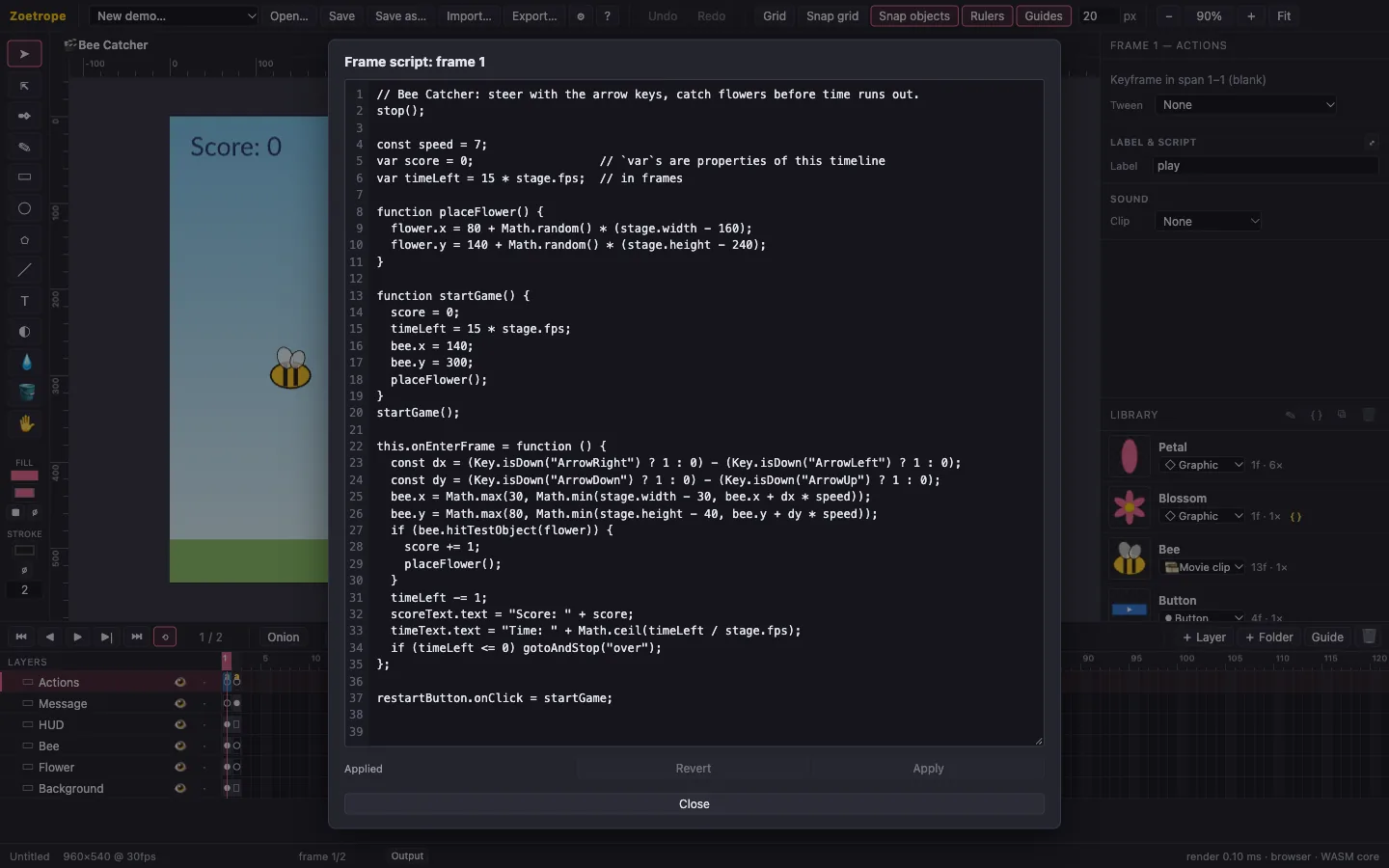The image size is (1389, 868).
Task: Open the New demo dropdown
Action: pos(175,16)
